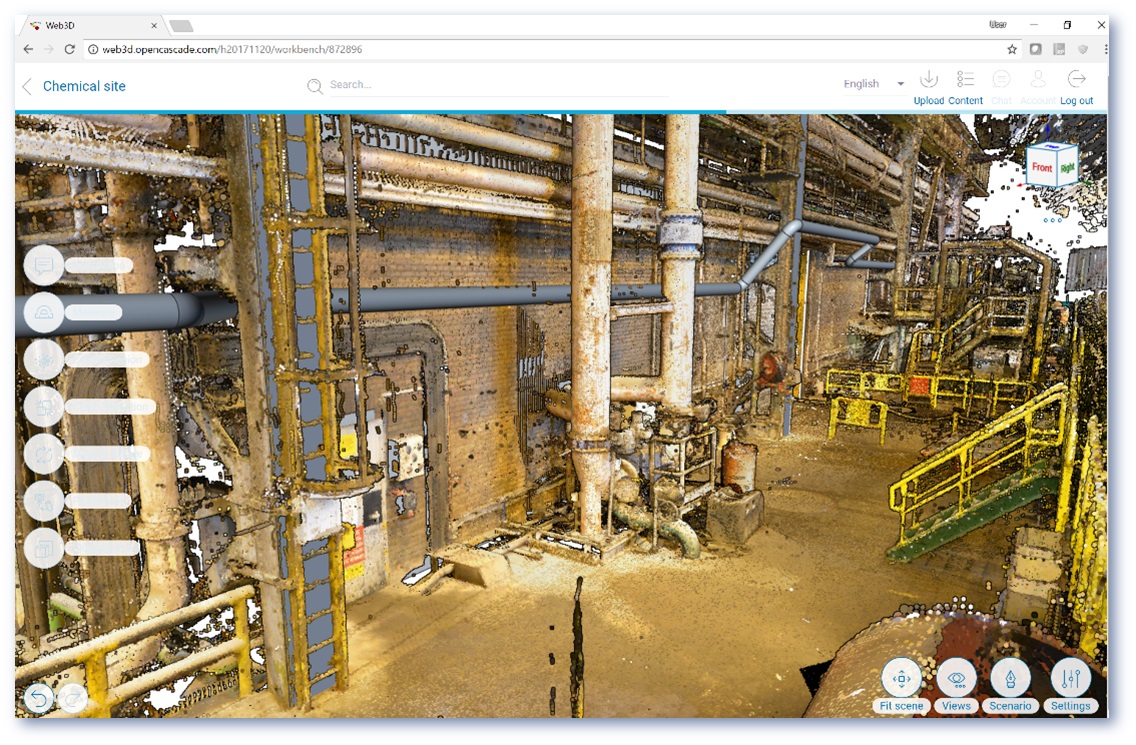Screen dimensions: 1136x745
Task: Click the first browser extension icon
Action: [x=1036, y=49]
